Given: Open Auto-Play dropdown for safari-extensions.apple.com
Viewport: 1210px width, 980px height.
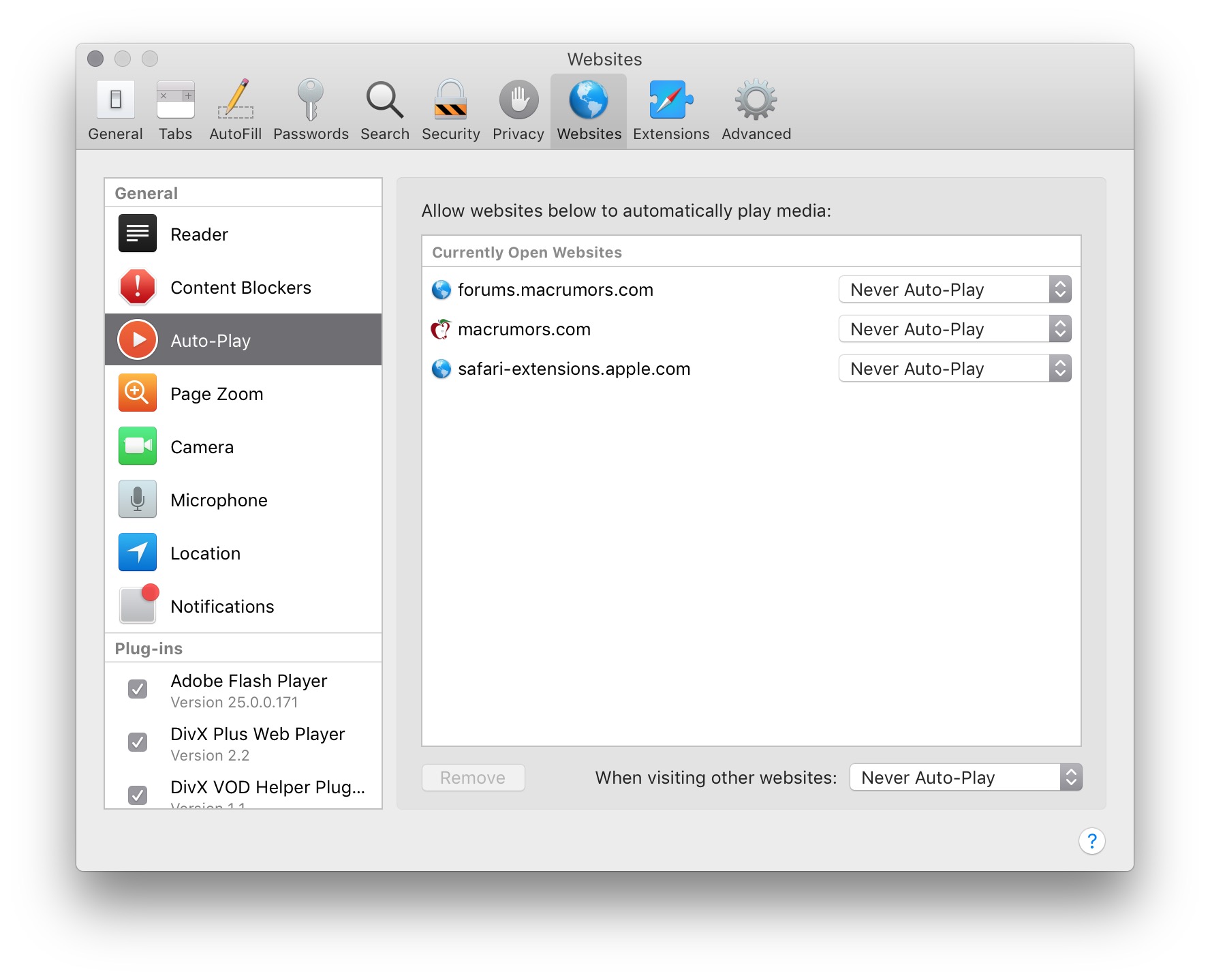Looking at the screenshot, I should (x=955, y=369).
